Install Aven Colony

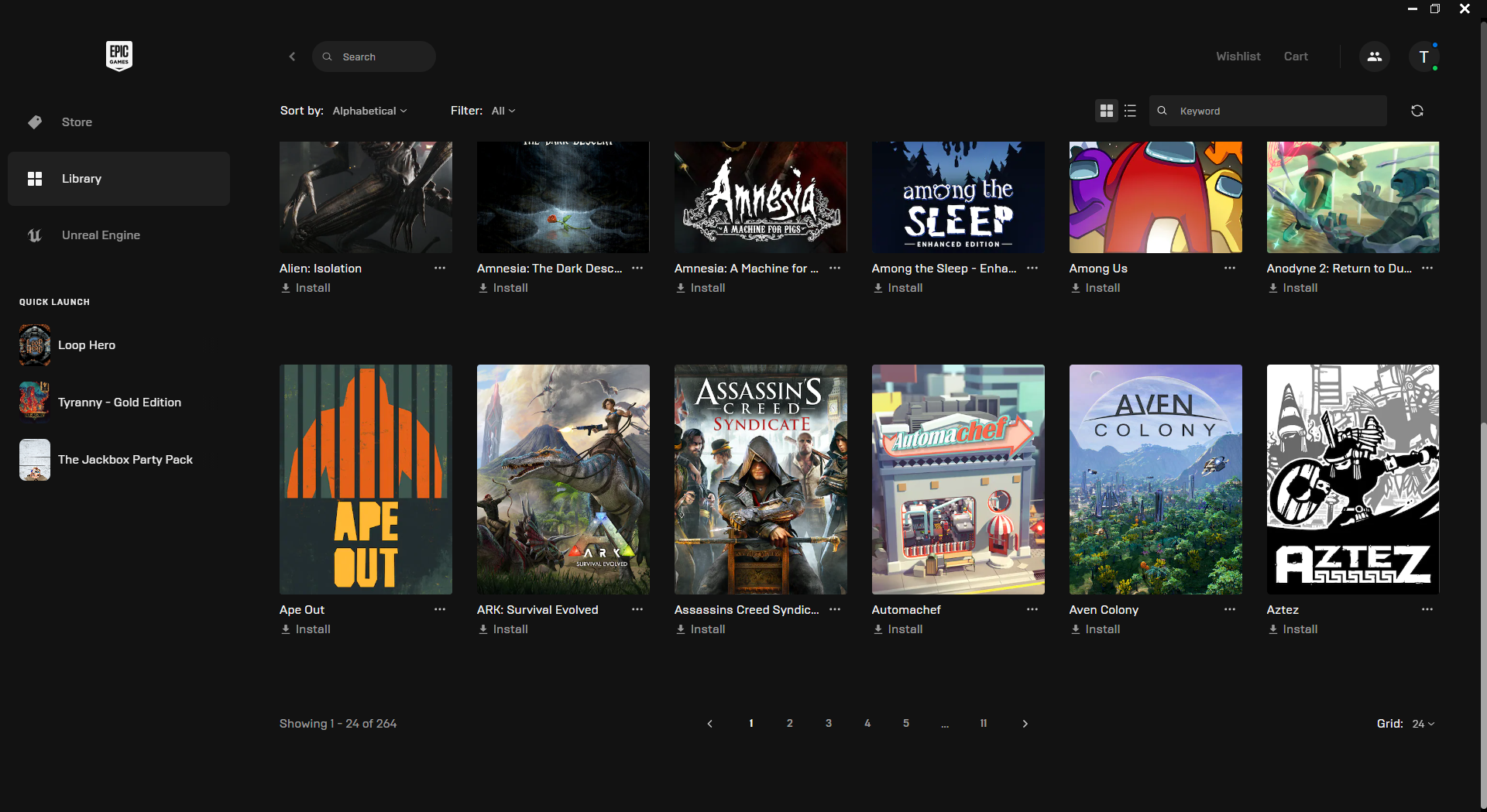pos(1095,629)
